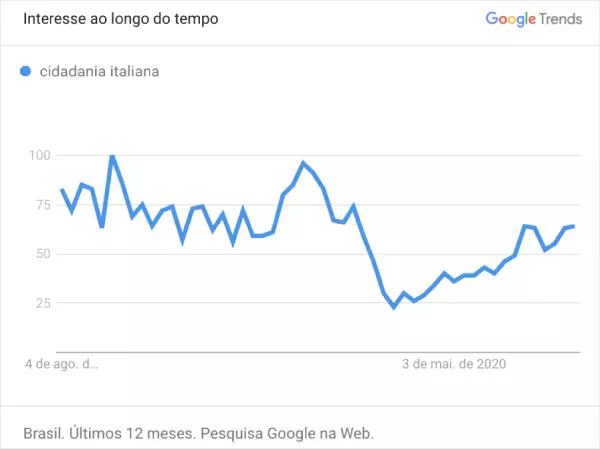The height and width of the screenshot is (449, 600).
Task: Click the 100 y-axis label
Action: (40, 155)
